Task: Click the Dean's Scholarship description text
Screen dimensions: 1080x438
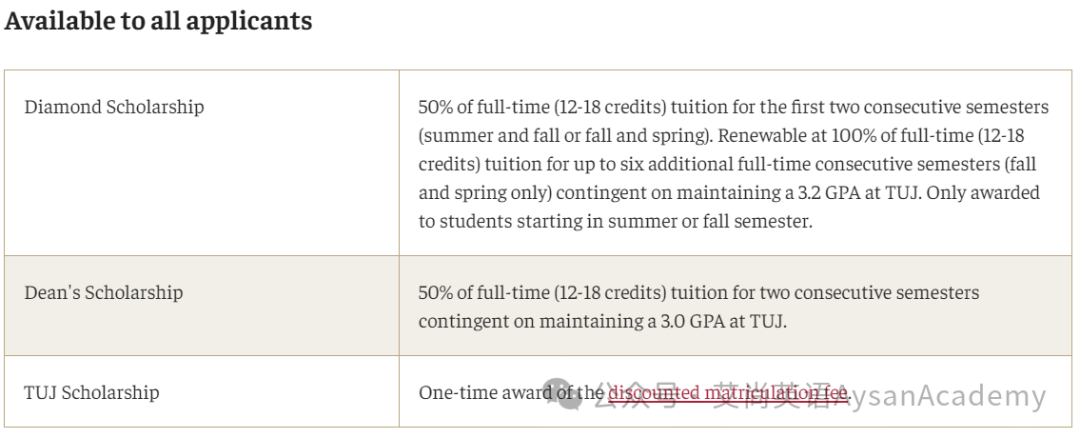Action: pos(698,306)
